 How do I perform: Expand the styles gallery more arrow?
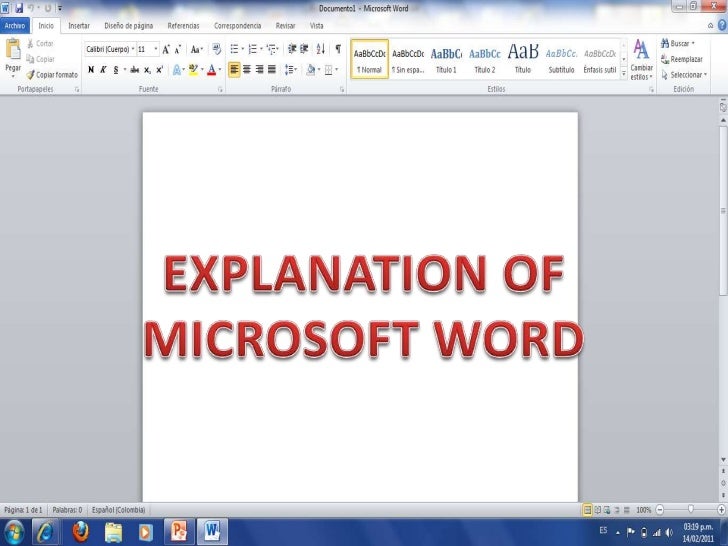[624, 73]
